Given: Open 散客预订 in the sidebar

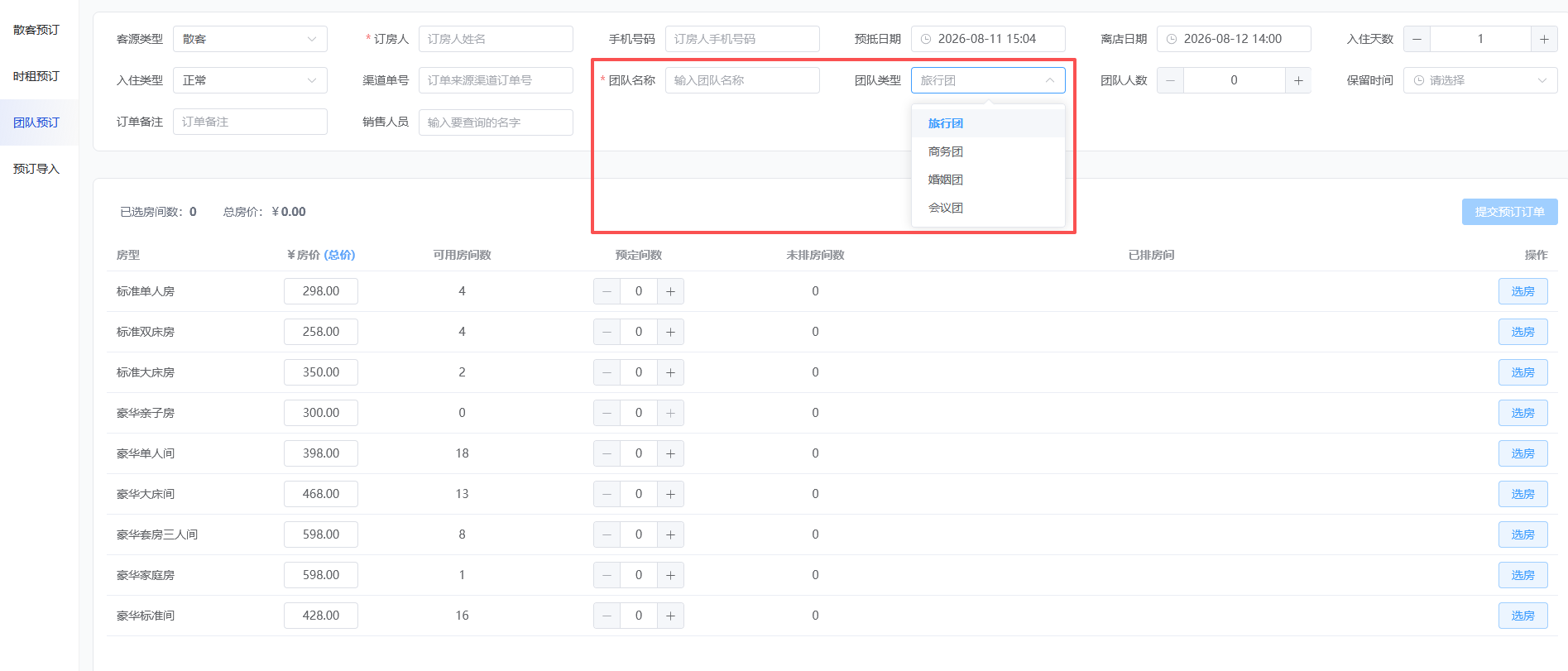Looking at the screenshot, I should click(x=39, y=30).
